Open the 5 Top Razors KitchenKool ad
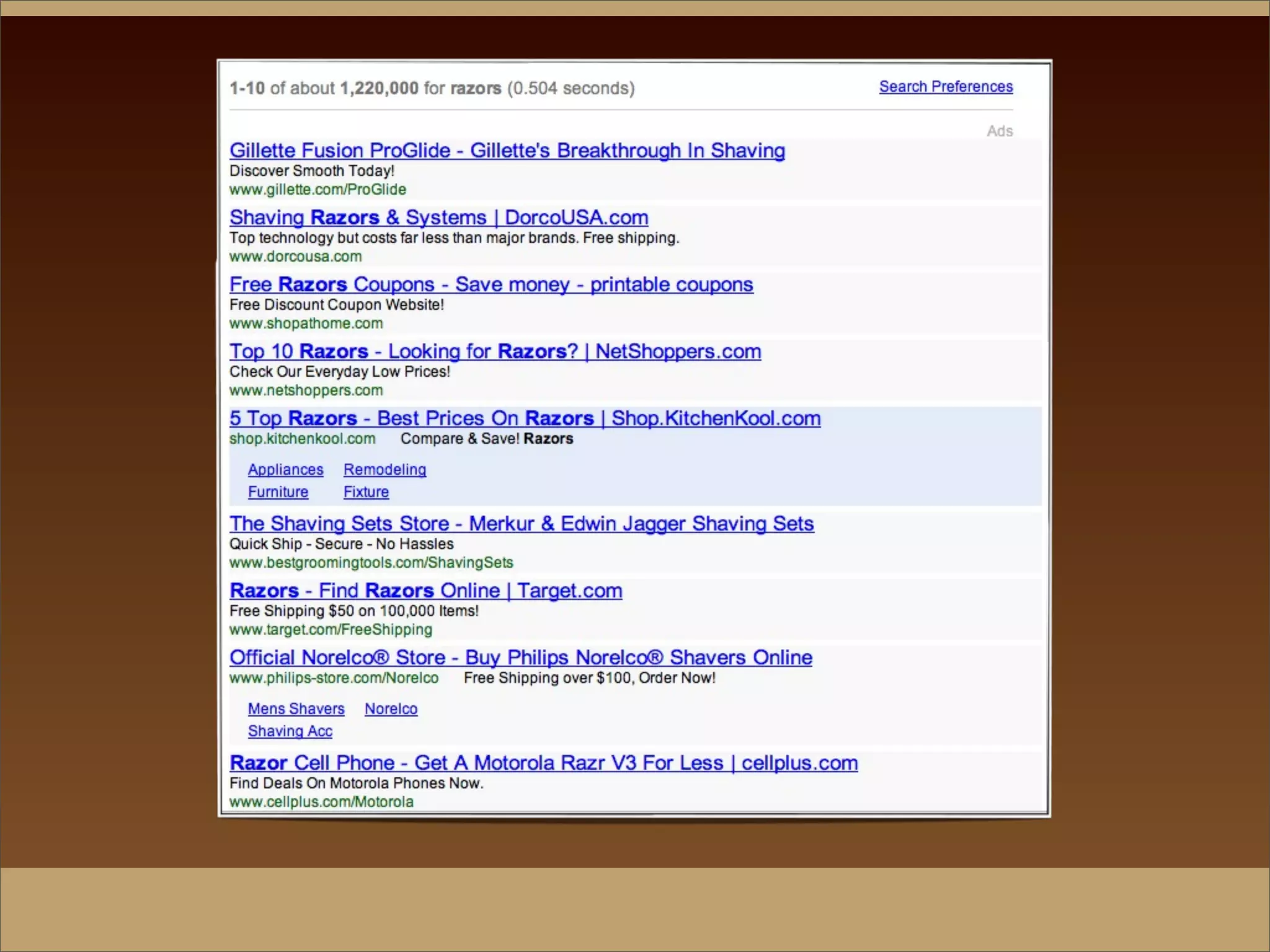The image size is (1270, 952). [x=524, y=418]
